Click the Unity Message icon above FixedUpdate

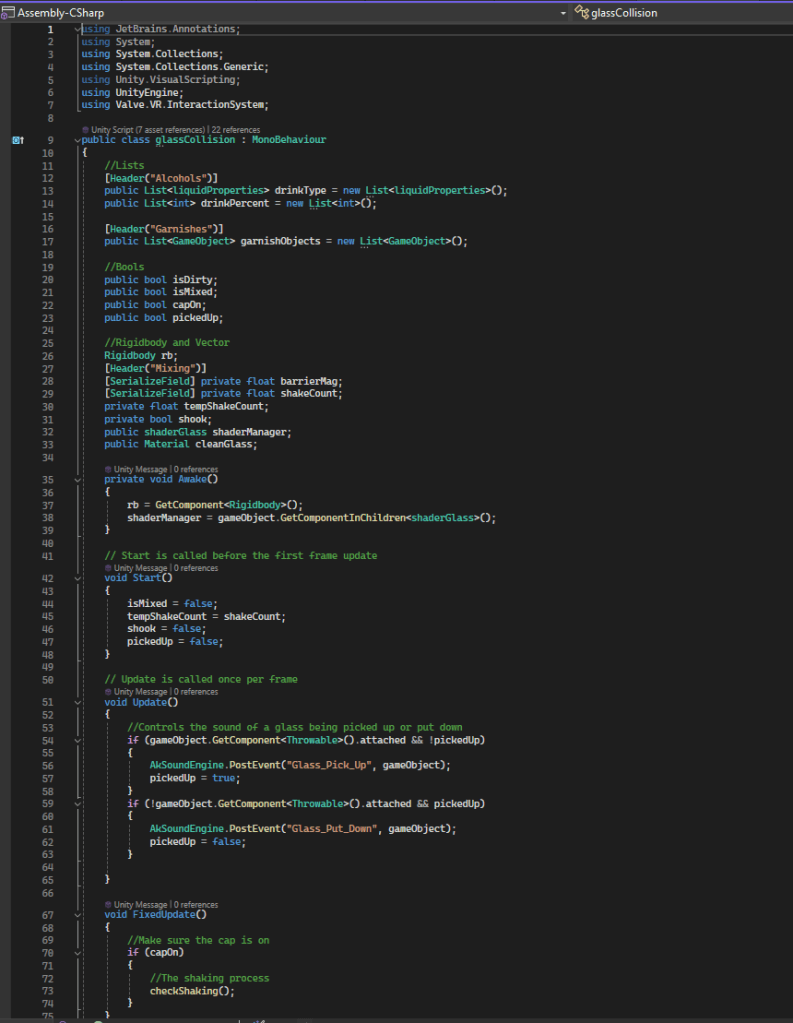pos(108,904)
